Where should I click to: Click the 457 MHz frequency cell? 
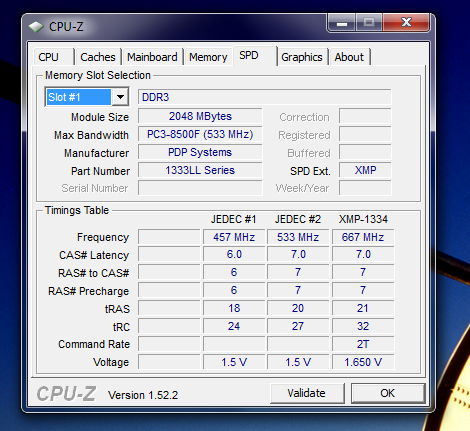(234, 237)
